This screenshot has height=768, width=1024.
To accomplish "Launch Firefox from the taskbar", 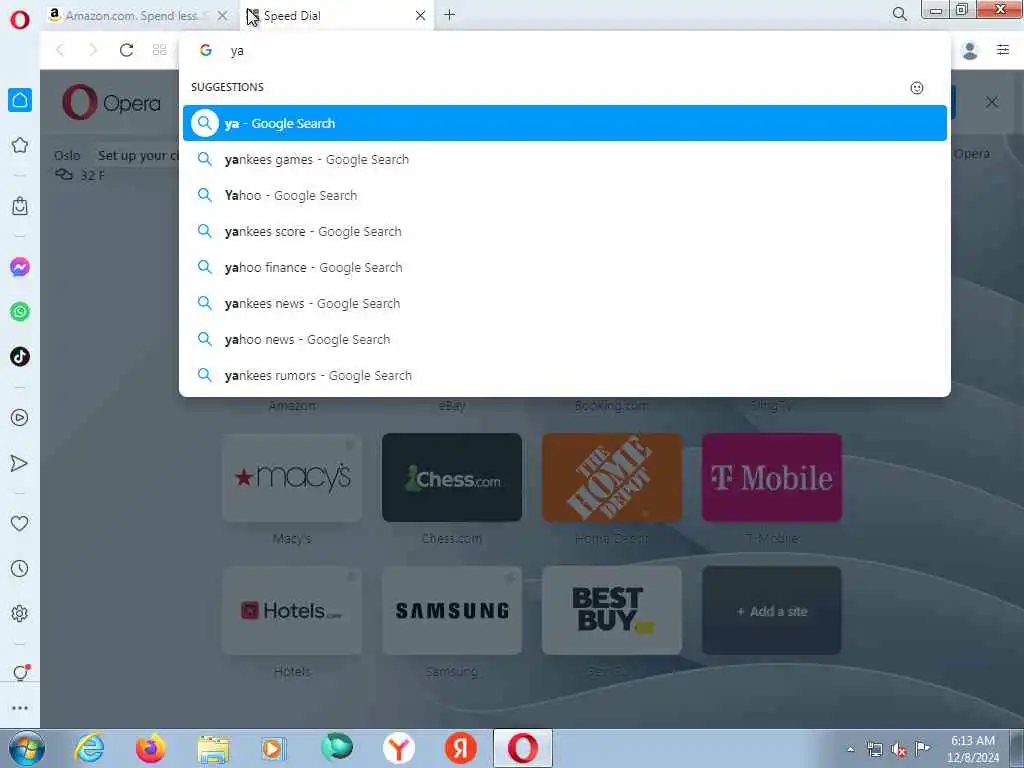I will pos(151,748).
